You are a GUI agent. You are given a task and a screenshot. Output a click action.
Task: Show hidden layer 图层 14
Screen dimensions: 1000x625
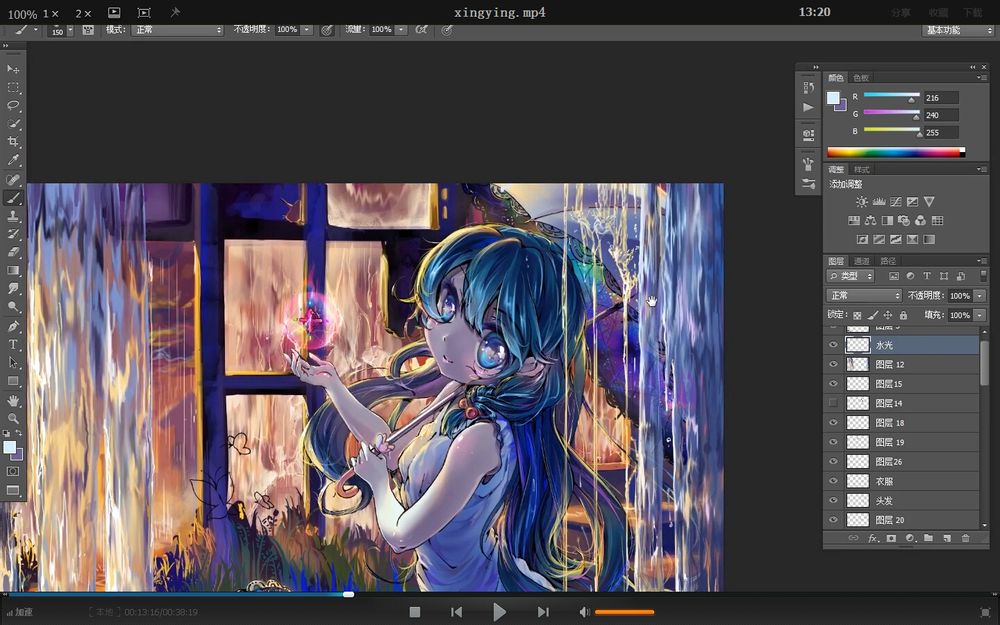[833, 403]
